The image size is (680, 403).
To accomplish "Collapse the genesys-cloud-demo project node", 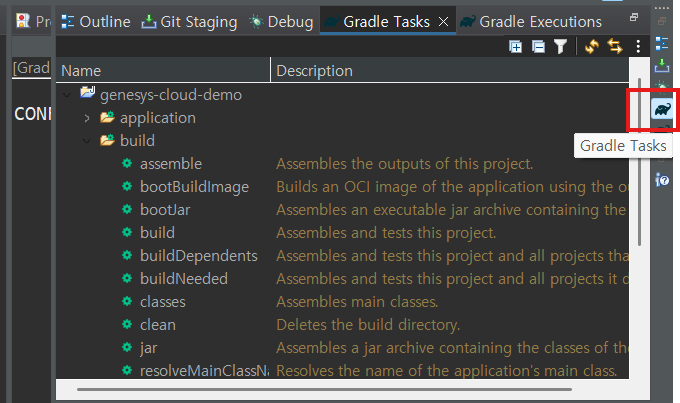I will point(67,95).
